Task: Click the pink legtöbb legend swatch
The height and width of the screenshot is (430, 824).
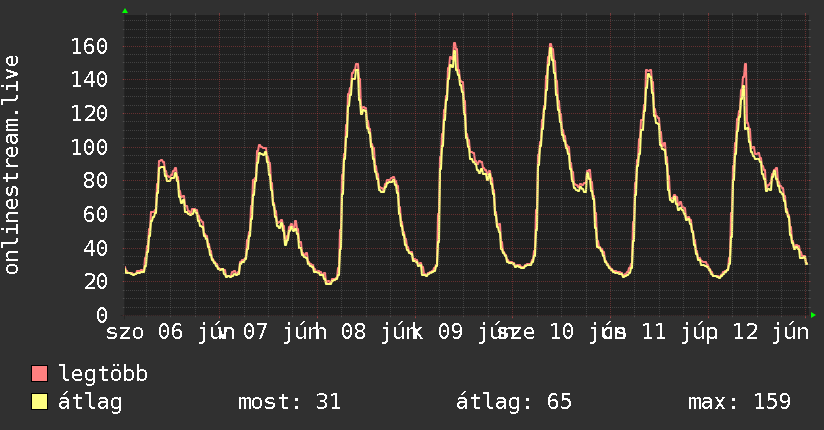Action: pos(39,374)
